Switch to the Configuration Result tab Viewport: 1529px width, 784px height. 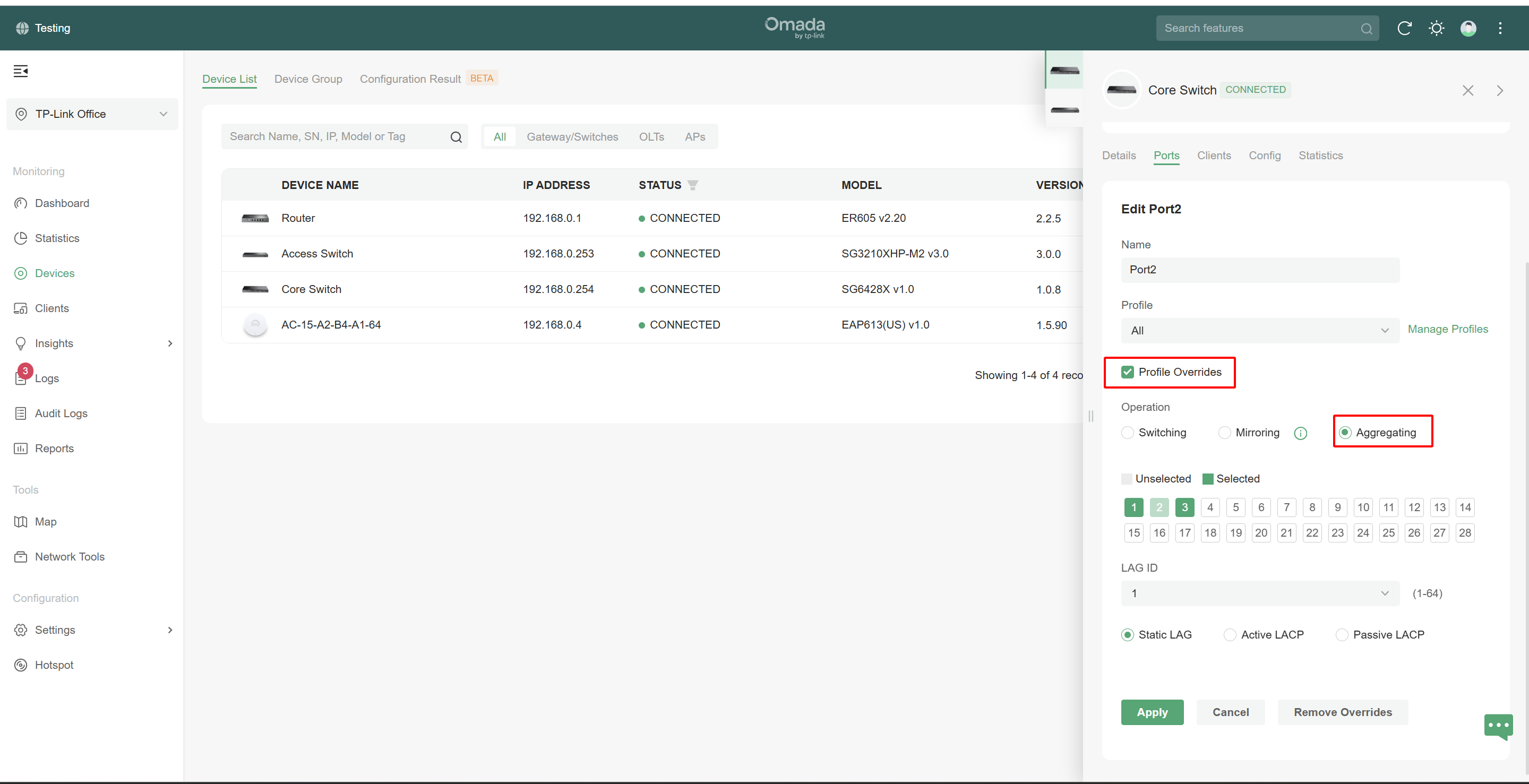[x=410, y=79]
